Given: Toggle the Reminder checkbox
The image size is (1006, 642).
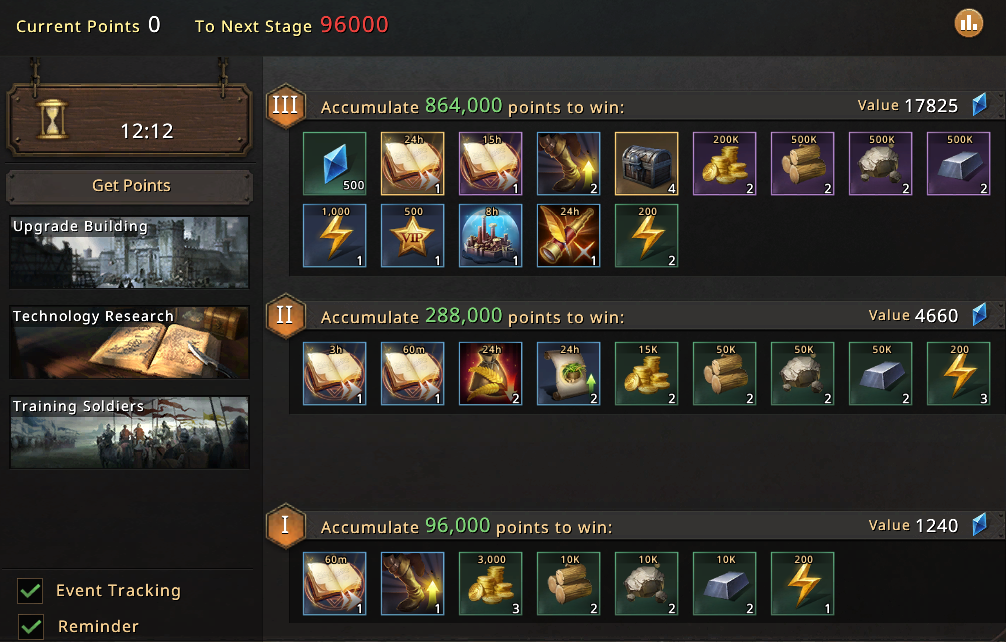Looking at the screenshot, I should point(30,627).
